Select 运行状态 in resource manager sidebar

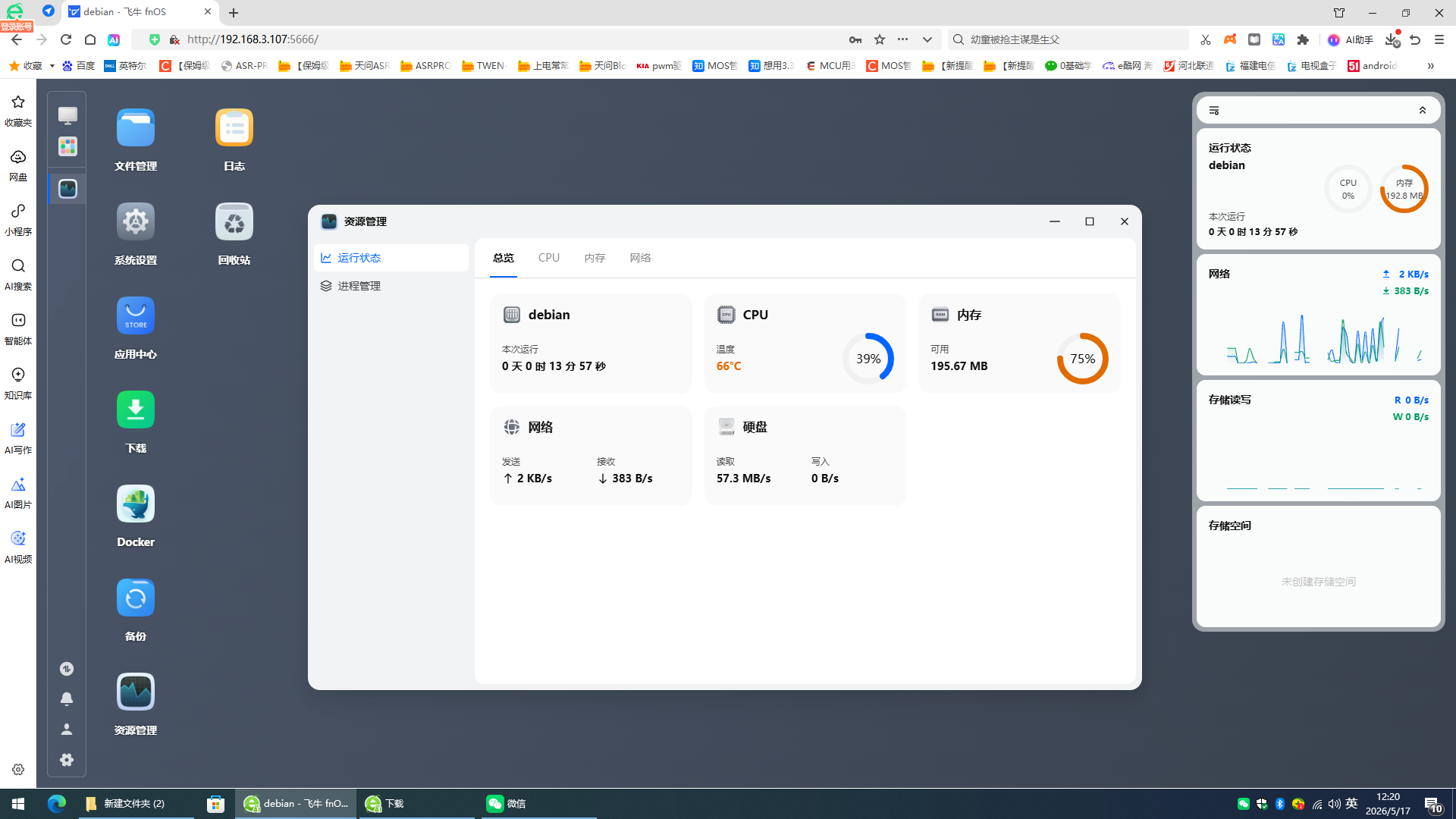(391, 258)
